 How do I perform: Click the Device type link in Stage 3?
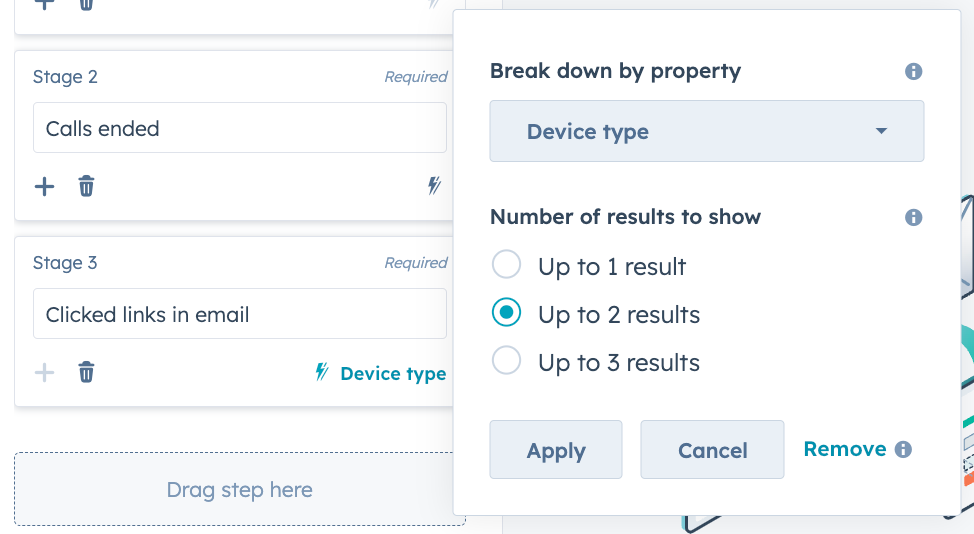[x=393, y=373]
